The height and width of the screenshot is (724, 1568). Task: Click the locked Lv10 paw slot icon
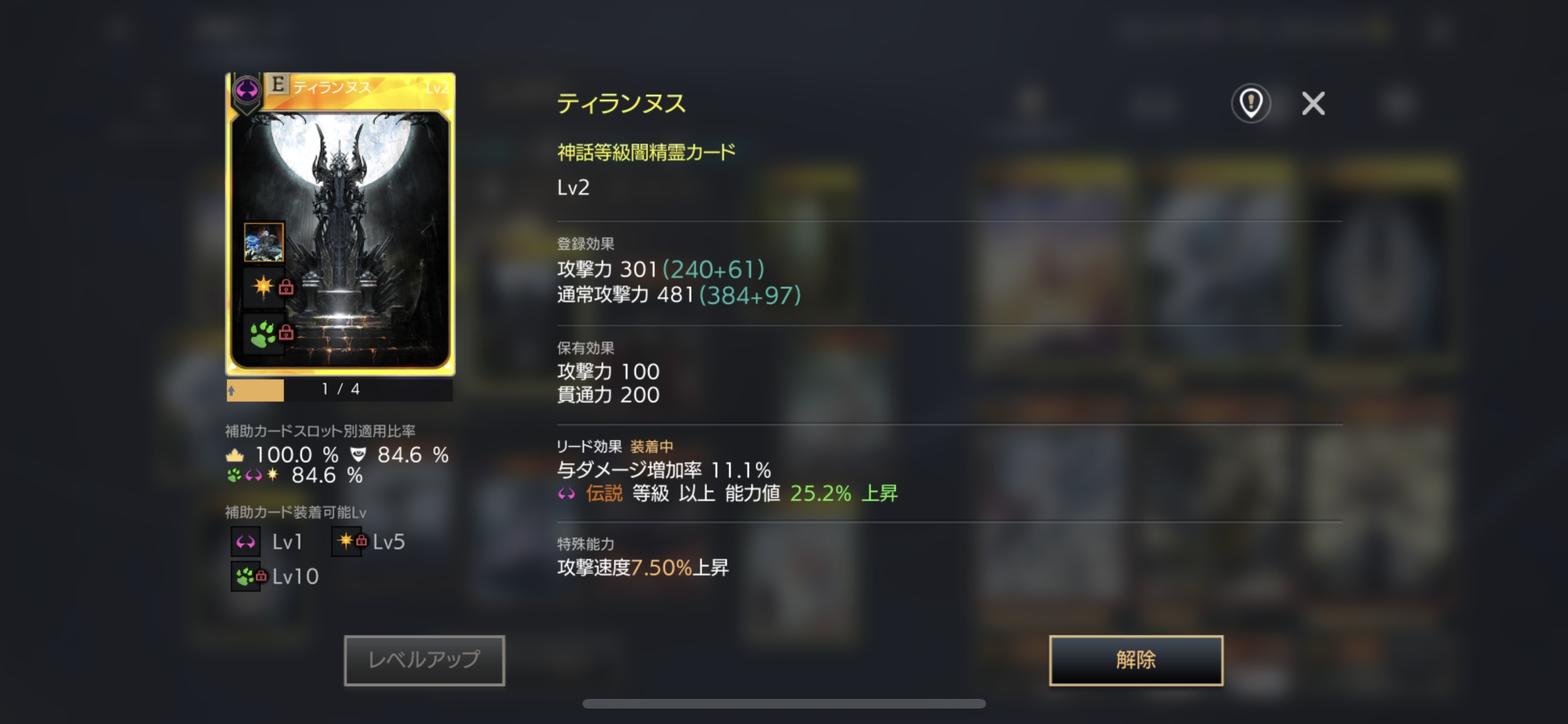click(249, 576)
